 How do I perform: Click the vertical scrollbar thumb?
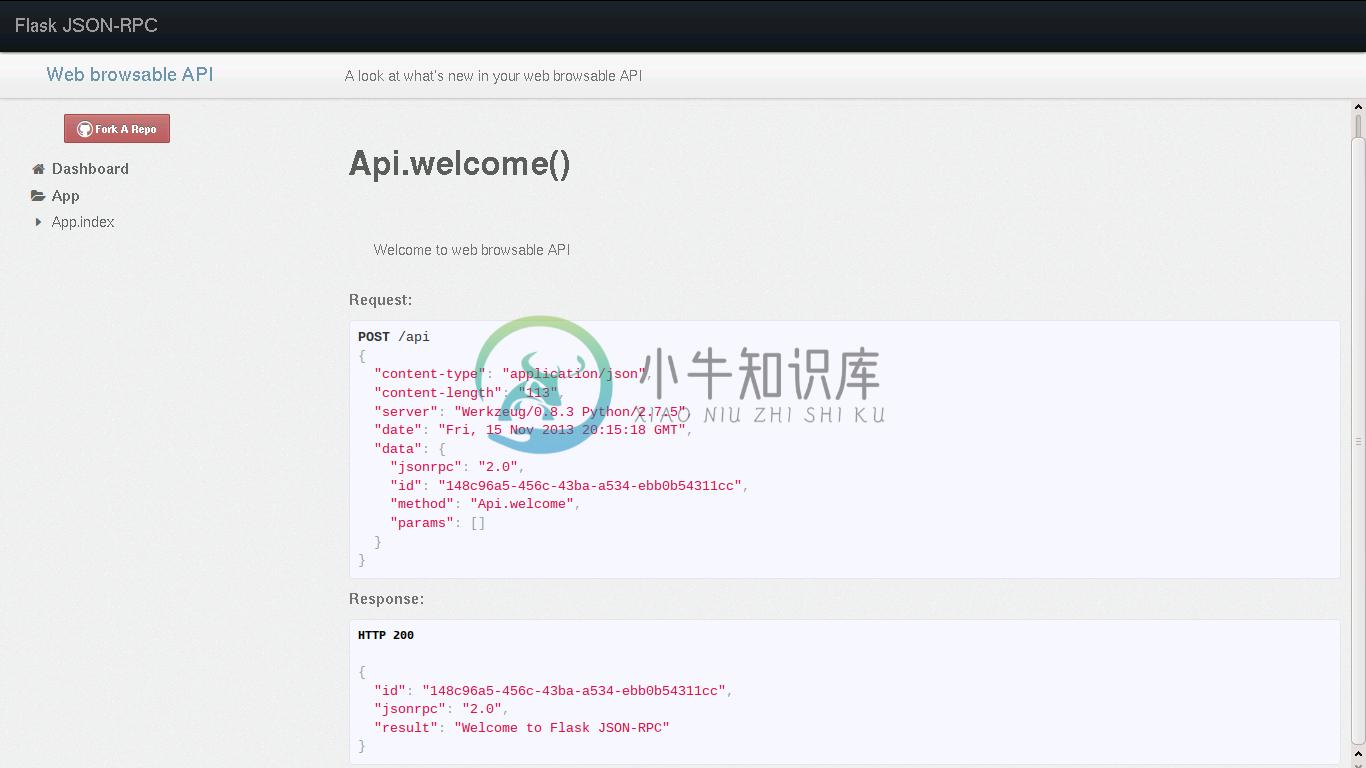click(x=1358, y=441)
